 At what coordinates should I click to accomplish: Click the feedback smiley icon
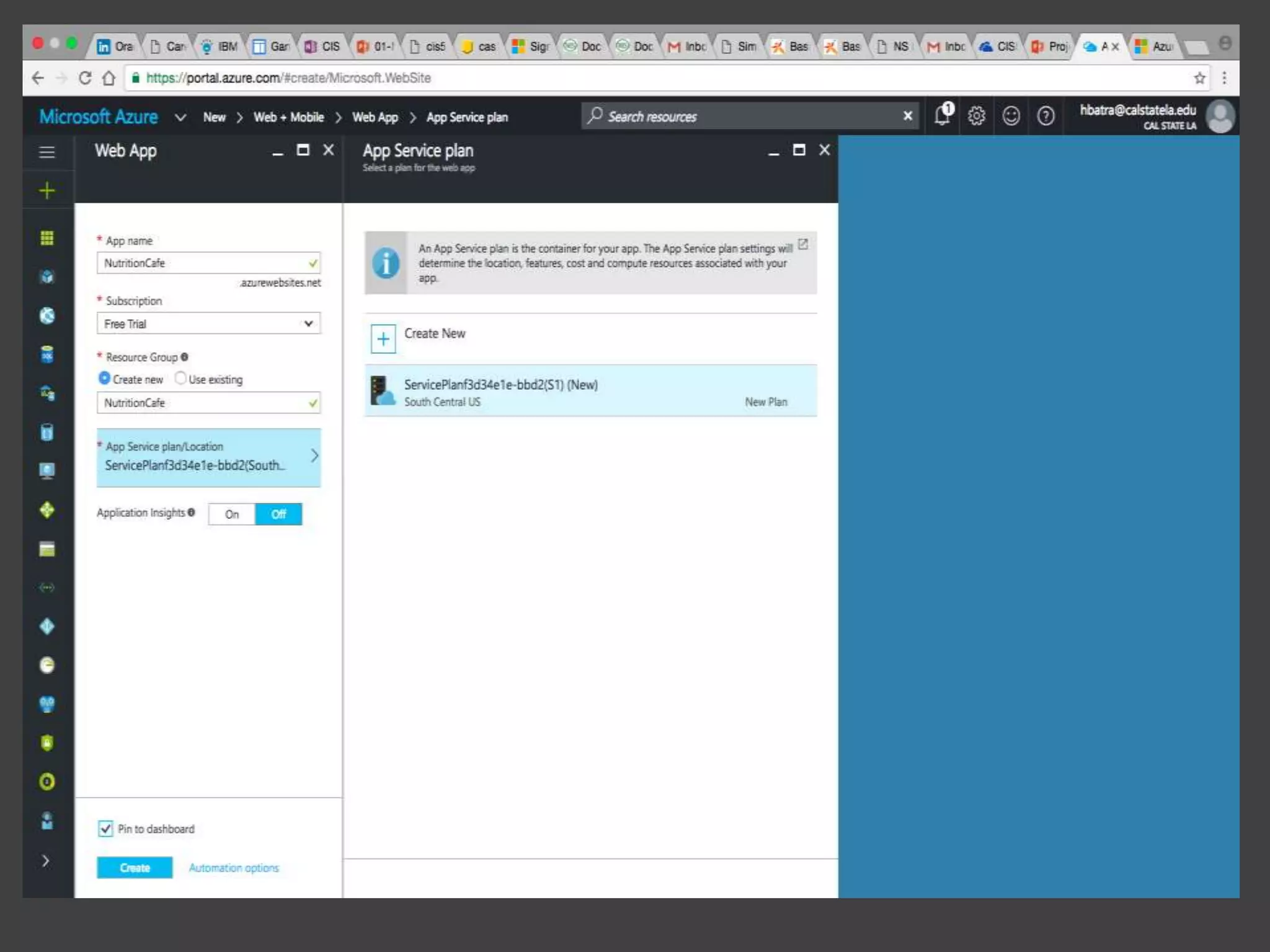[x=1011, y=116]
